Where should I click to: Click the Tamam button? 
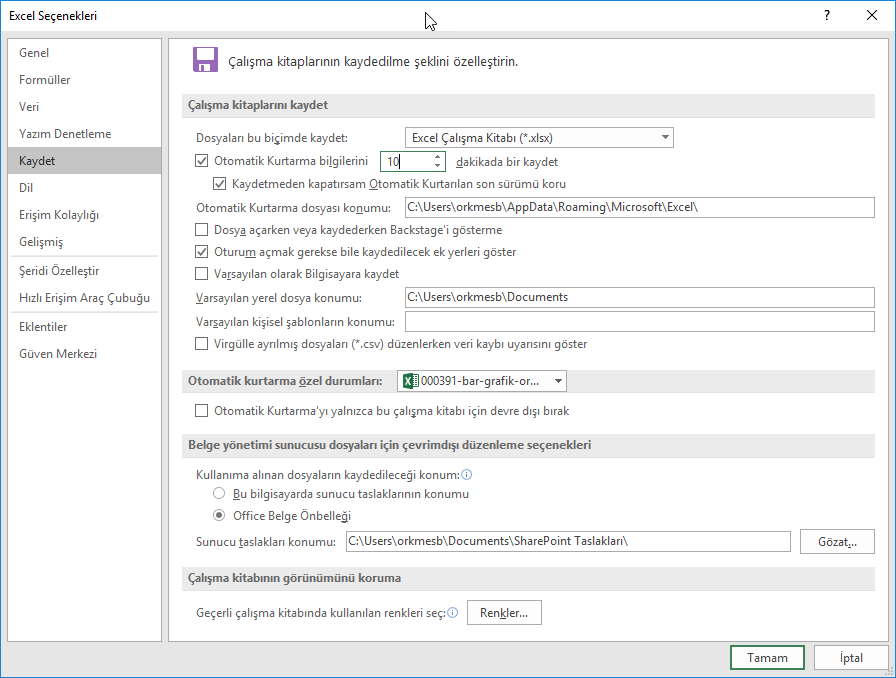coord(767,657)
